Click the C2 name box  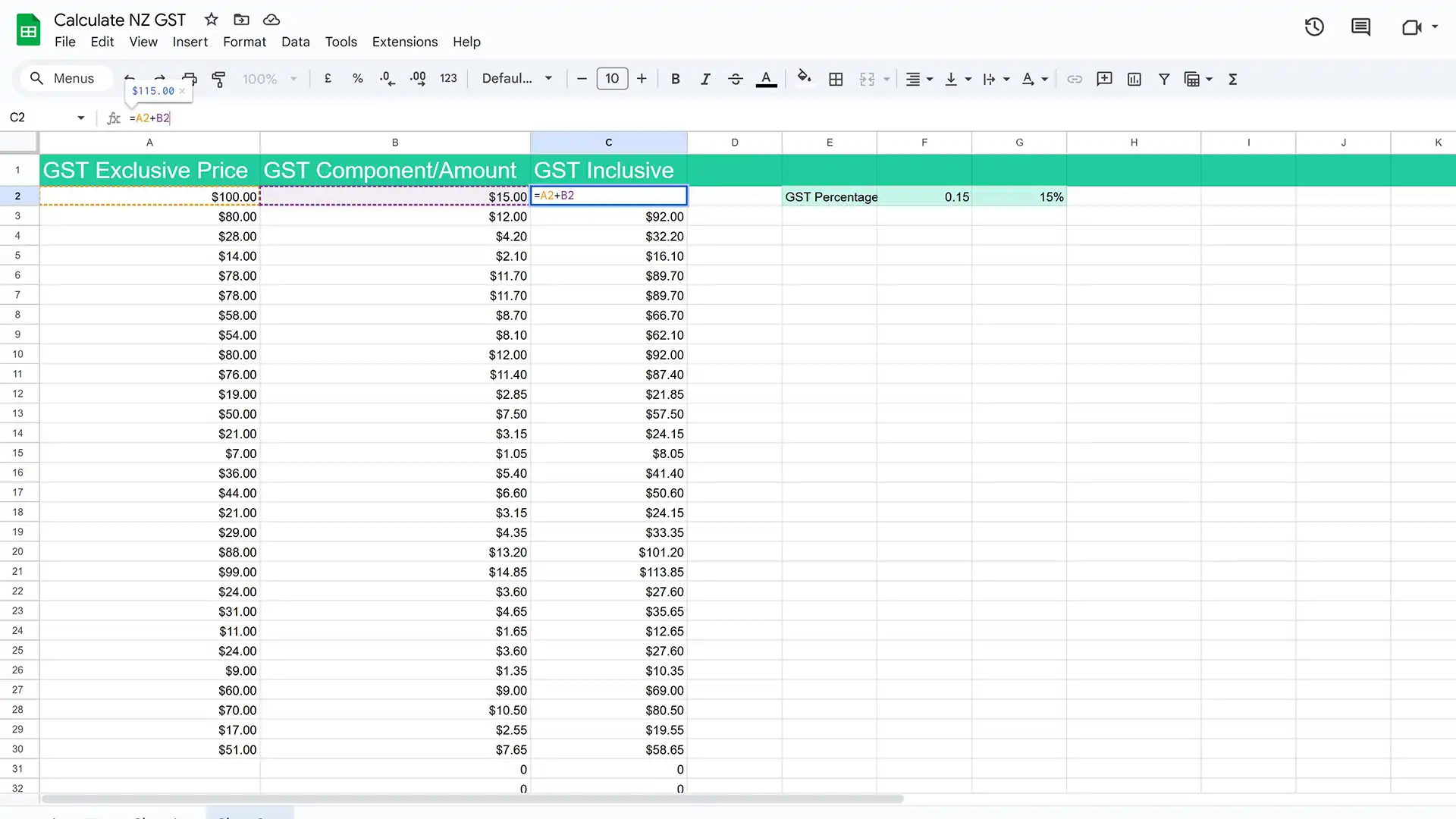point(47,118)
